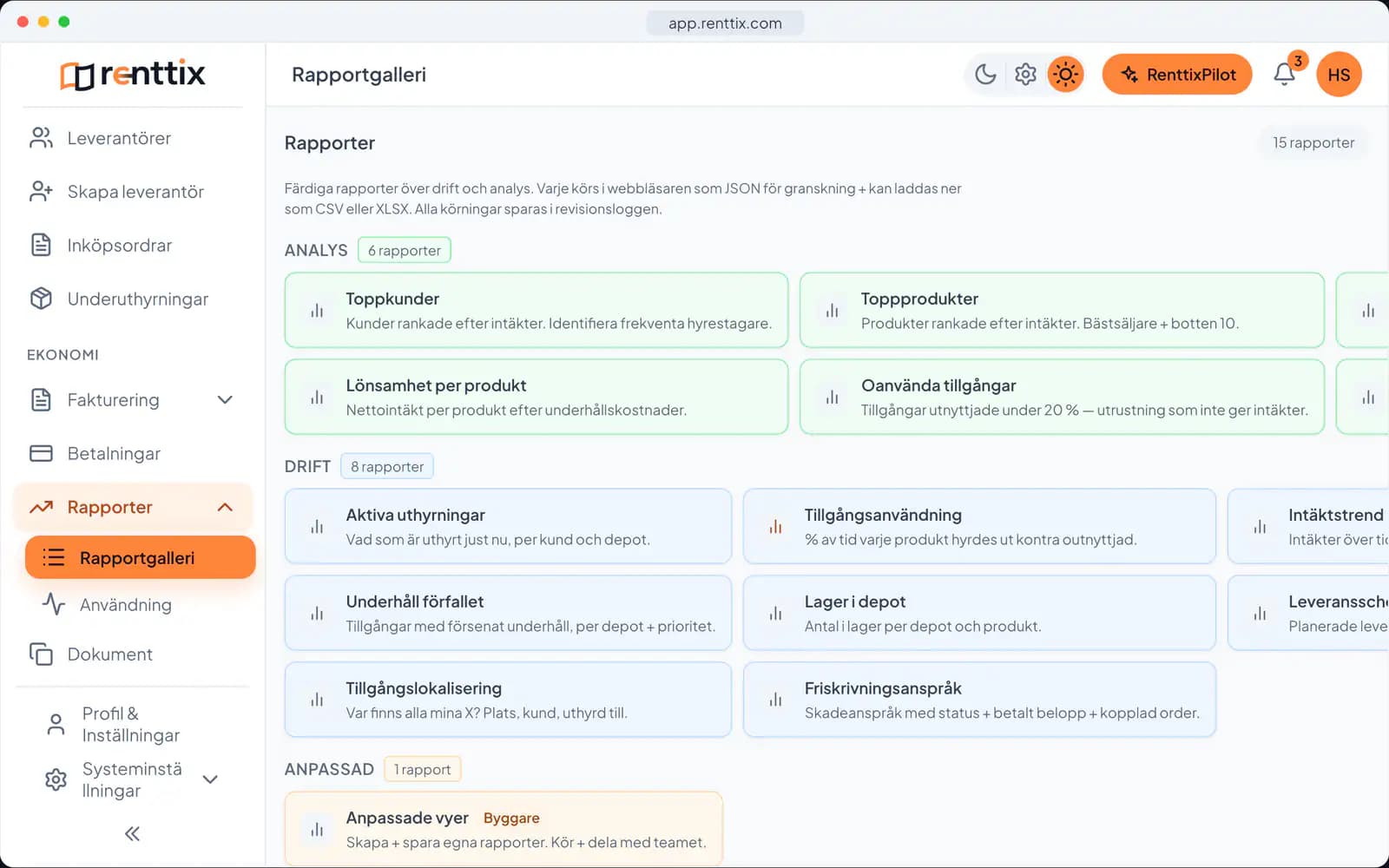Open the Aktiva uthyrningar report
Screen dimensions: 1389x868
click(508, 526)
